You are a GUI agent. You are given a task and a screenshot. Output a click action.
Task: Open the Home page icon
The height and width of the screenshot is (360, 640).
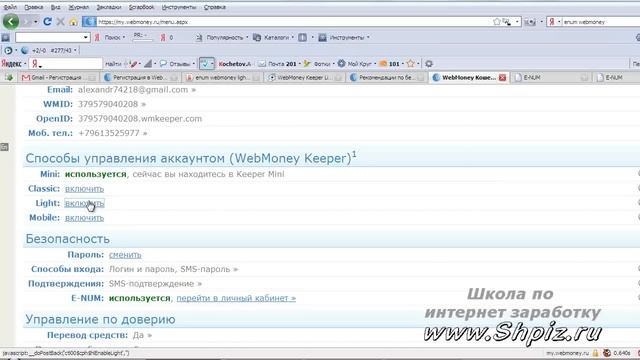click(x=73, y=22)
